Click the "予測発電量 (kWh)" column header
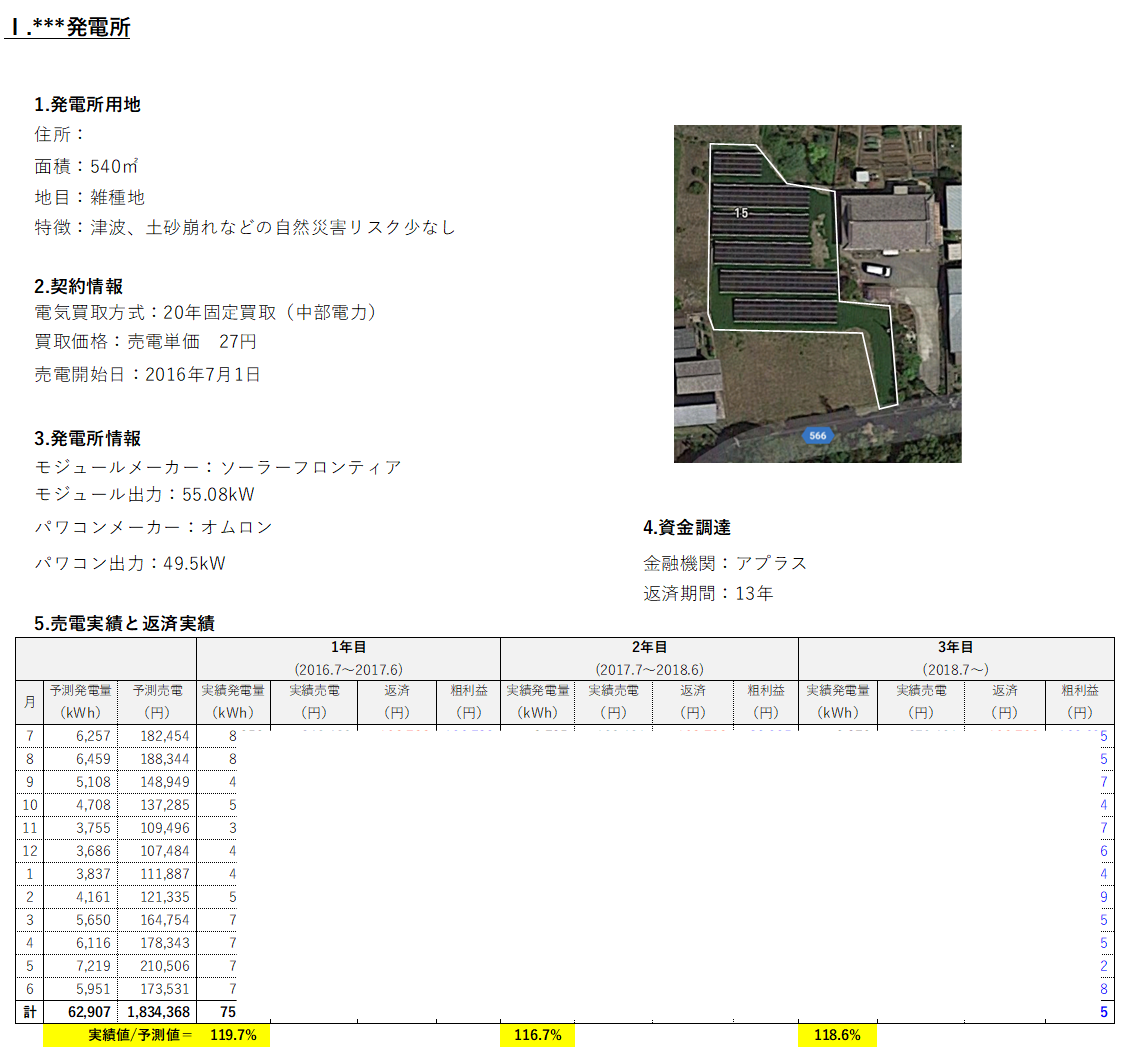The image size is (1148, 1052). click(81, 702)
